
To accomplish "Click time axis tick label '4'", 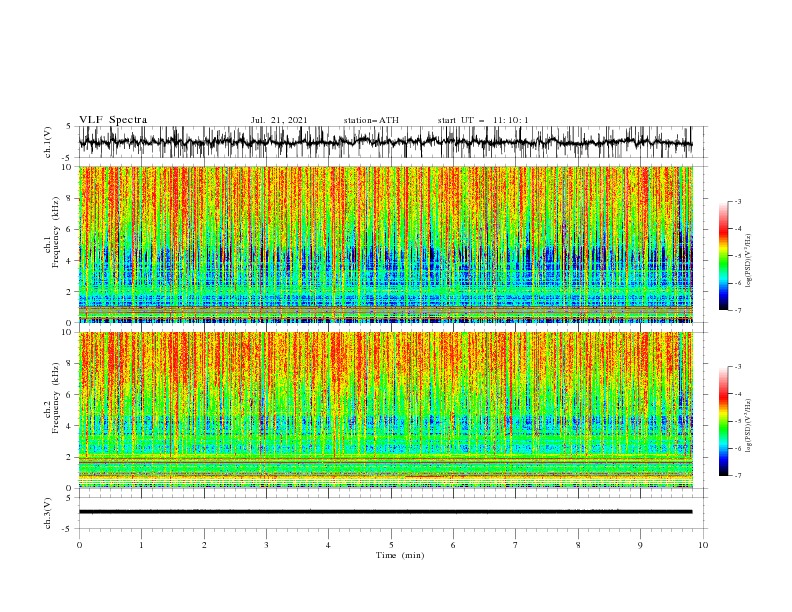I will [x=328, y=545].
